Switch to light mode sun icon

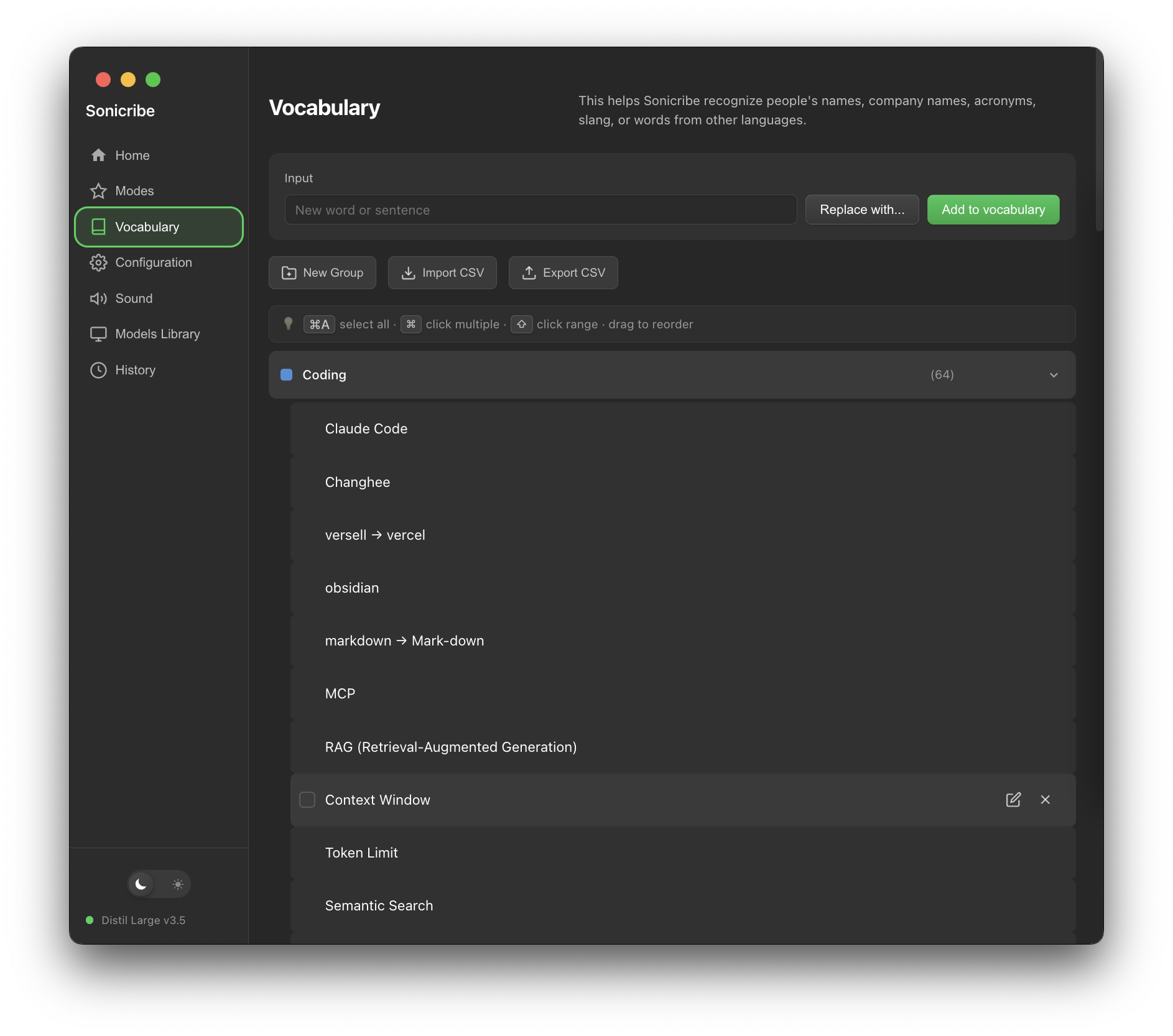point(178,884)
